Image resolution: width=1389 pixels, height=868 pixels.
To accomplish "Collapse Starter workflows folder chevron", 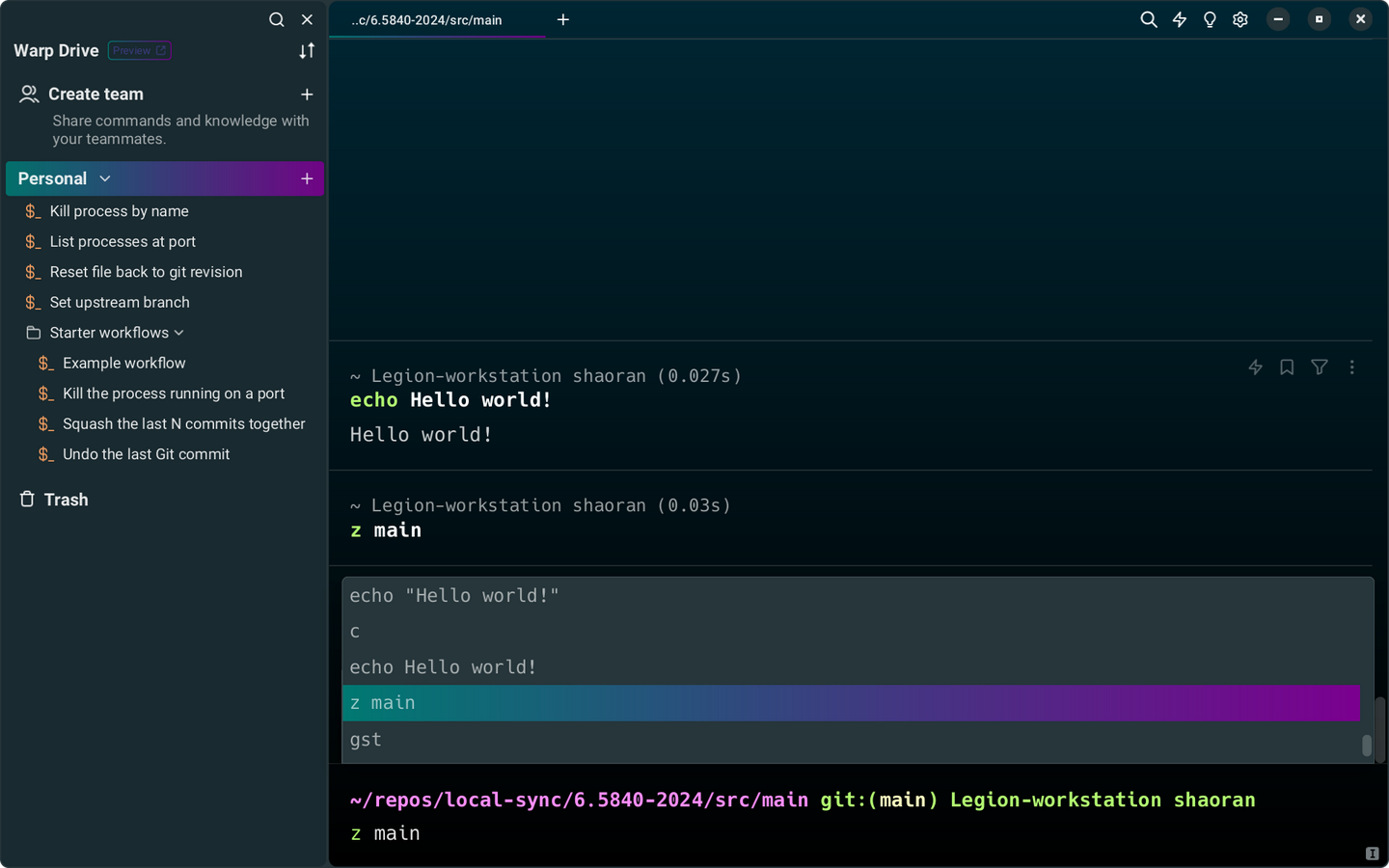I will (178, 333).
